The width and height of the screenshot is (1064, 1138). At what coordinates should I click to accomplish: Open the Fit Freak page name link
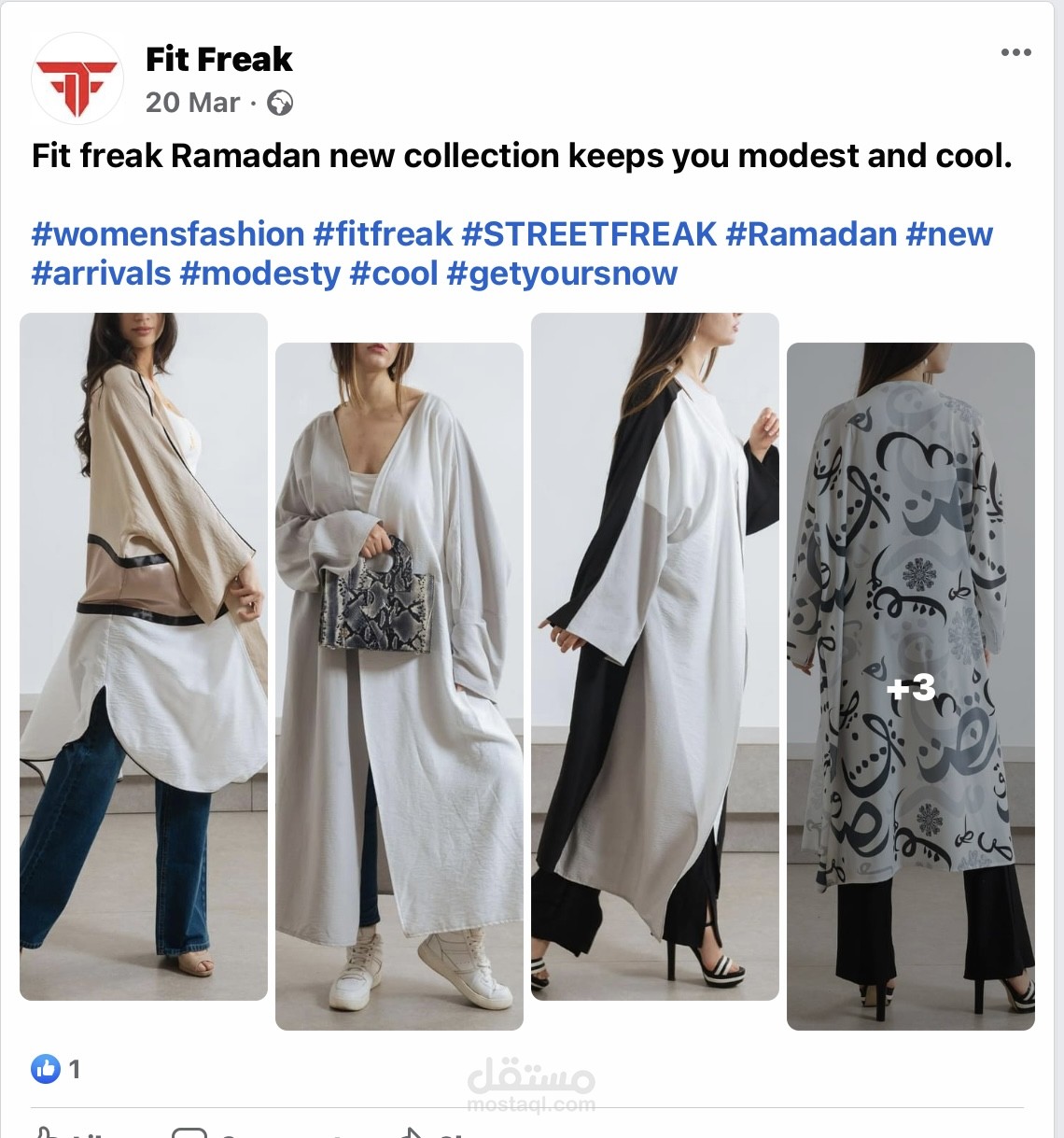click(x=219, y=59)
